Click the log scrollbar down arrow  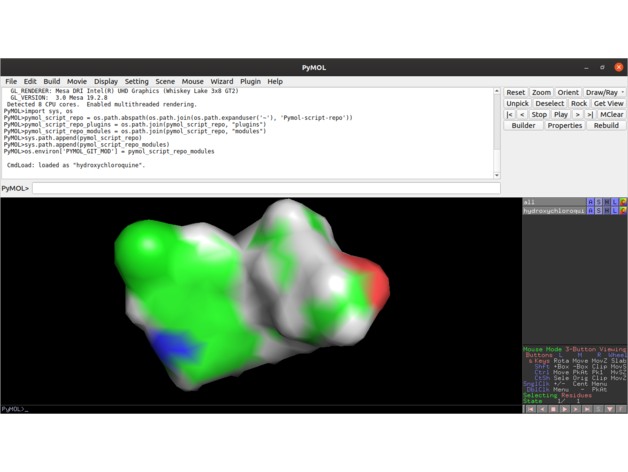coord(497,175)
